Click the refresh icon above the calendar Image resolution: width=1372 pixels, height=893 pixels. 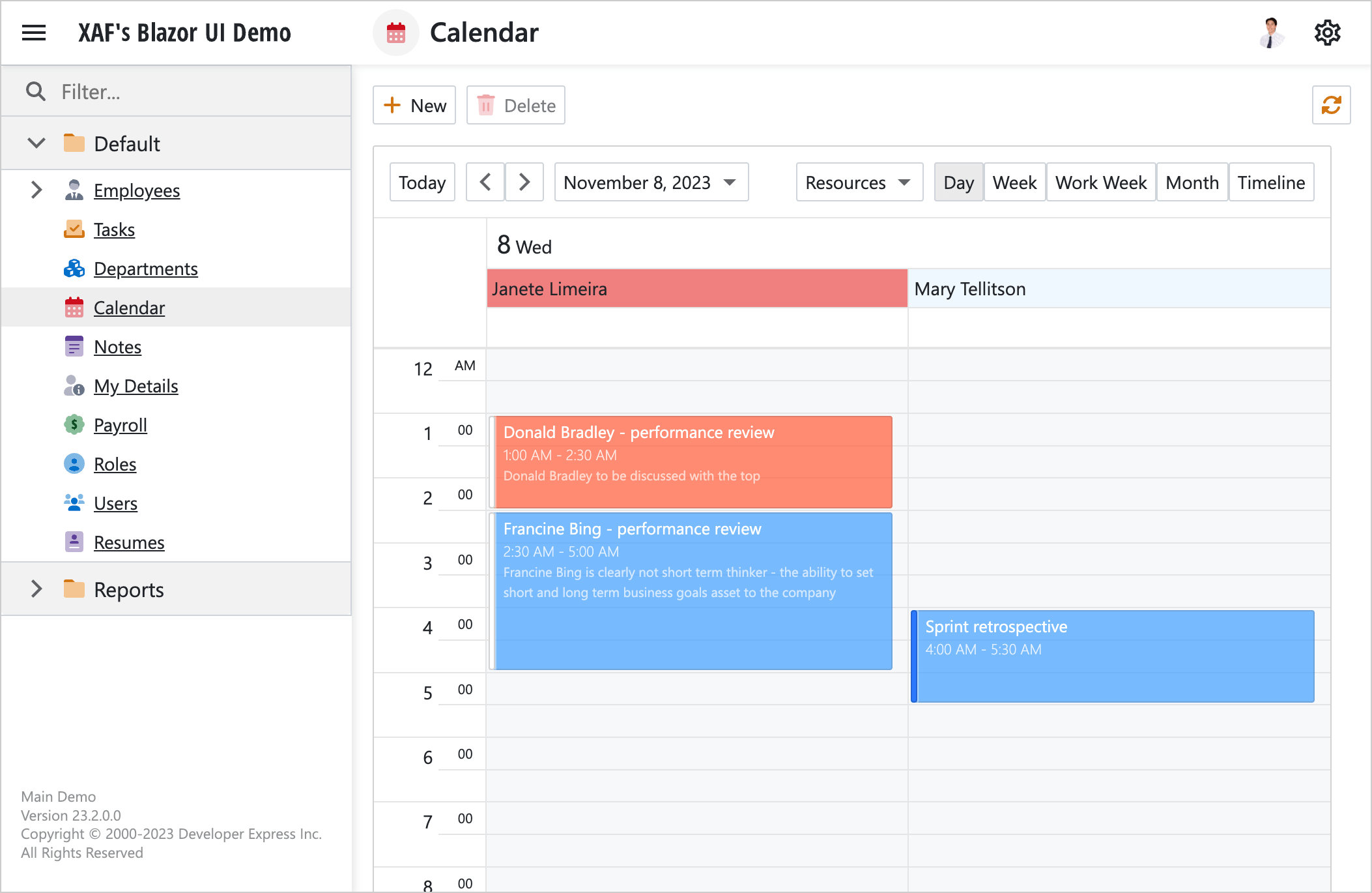coord(1330,105)
